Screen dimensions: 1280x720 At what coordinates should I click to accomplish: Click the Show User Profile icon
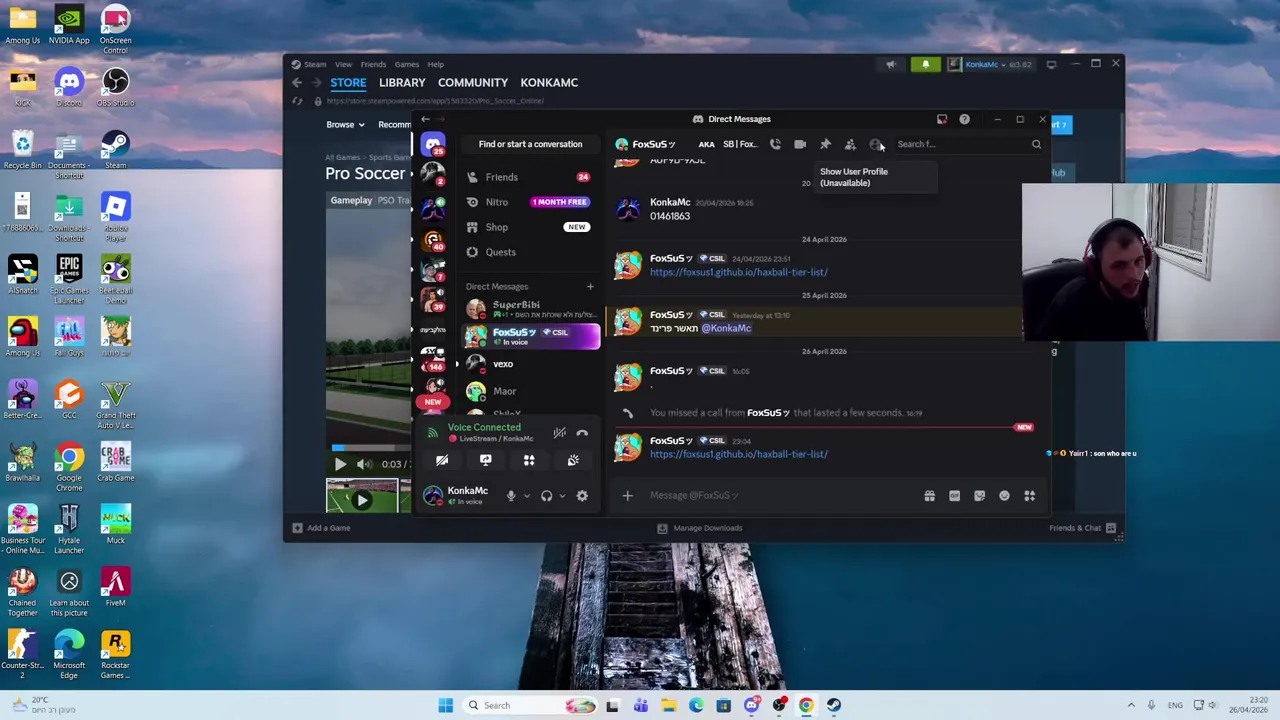point(875,144)
